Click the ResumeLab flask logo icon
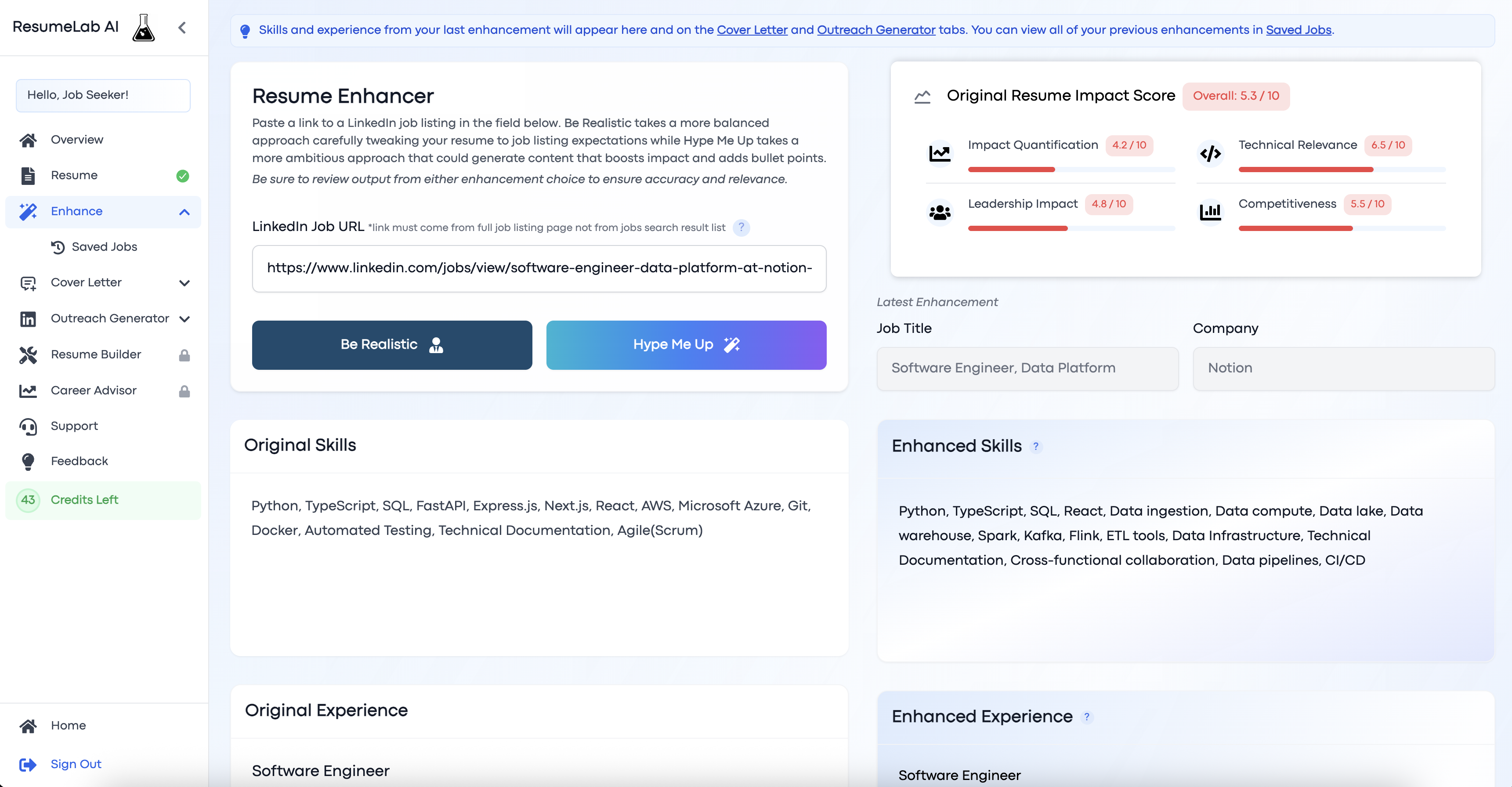Screen dimensions: 1512x787 point(143,28)
